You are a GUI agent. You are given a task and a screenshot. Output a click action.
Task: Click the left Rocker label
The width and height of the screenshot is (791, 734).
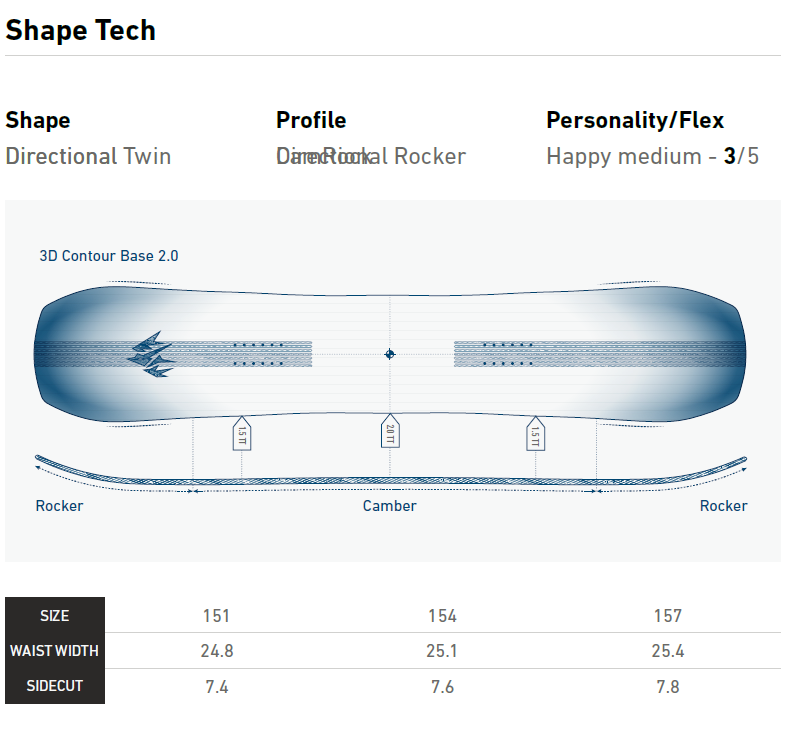[x=59, y=506]
